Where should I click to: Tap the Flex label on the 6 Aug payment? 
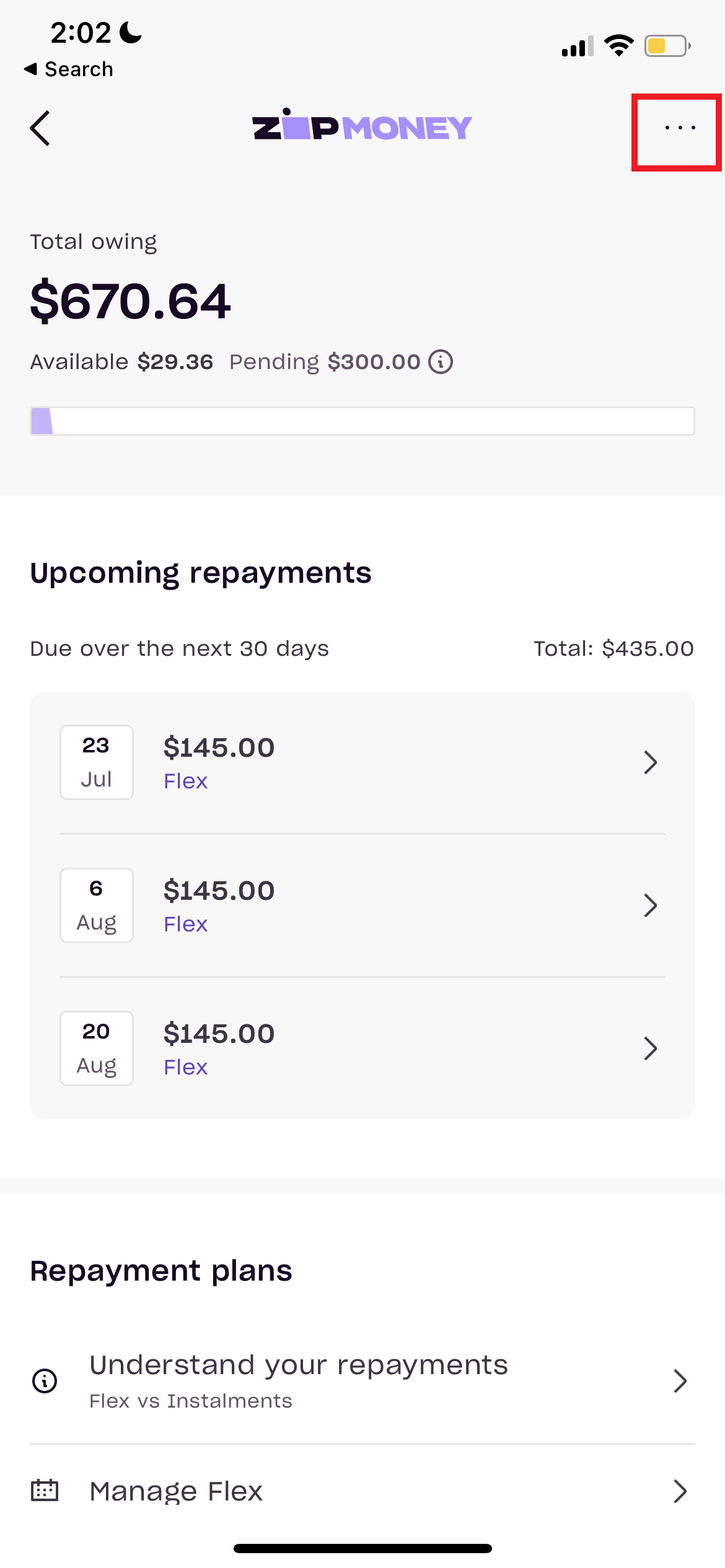click(185, 923)
